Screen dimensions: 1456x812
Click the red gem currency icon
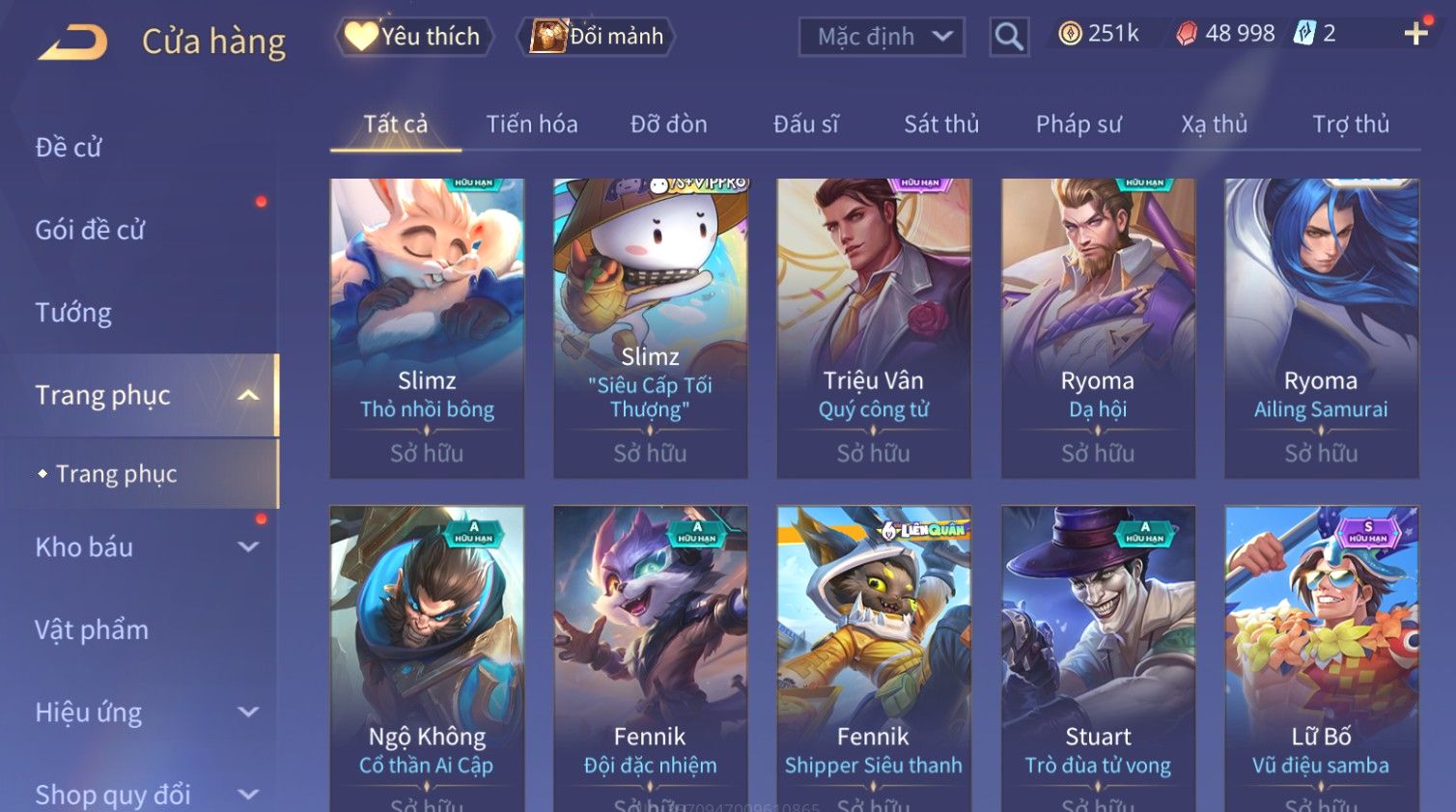click(1187, 34)
